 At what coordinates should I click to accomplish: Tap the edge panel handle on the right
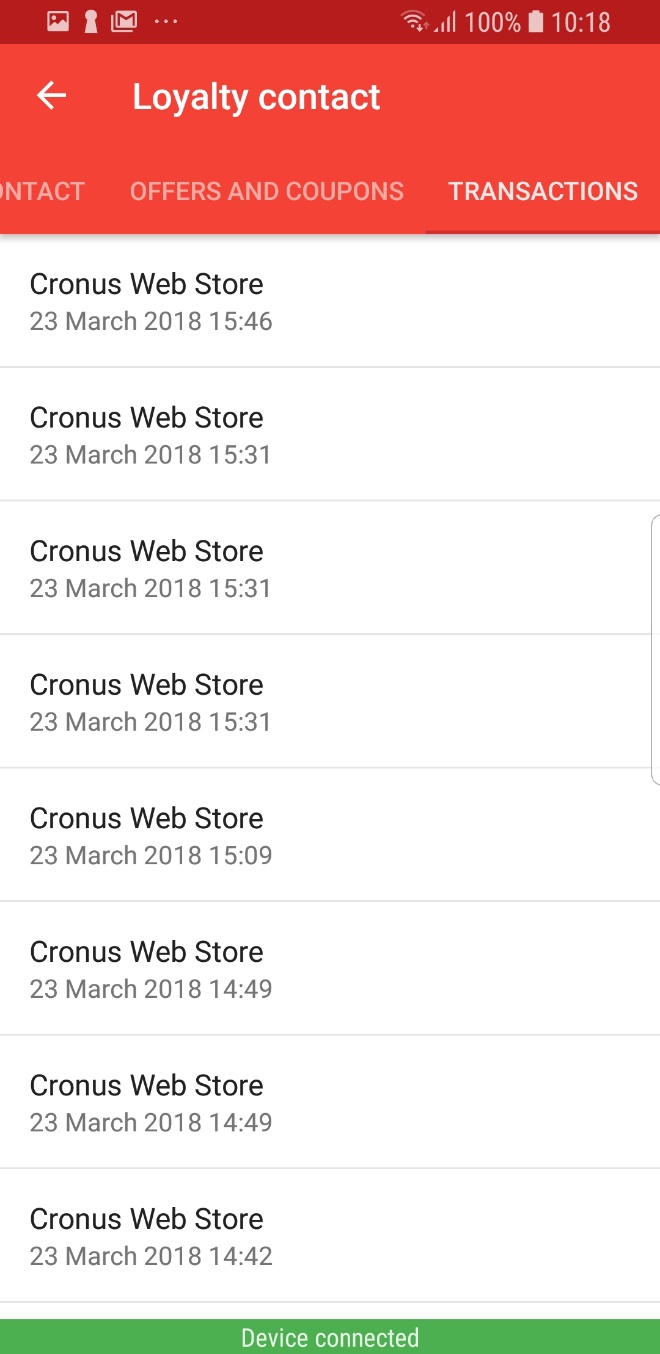pos(655,650)
